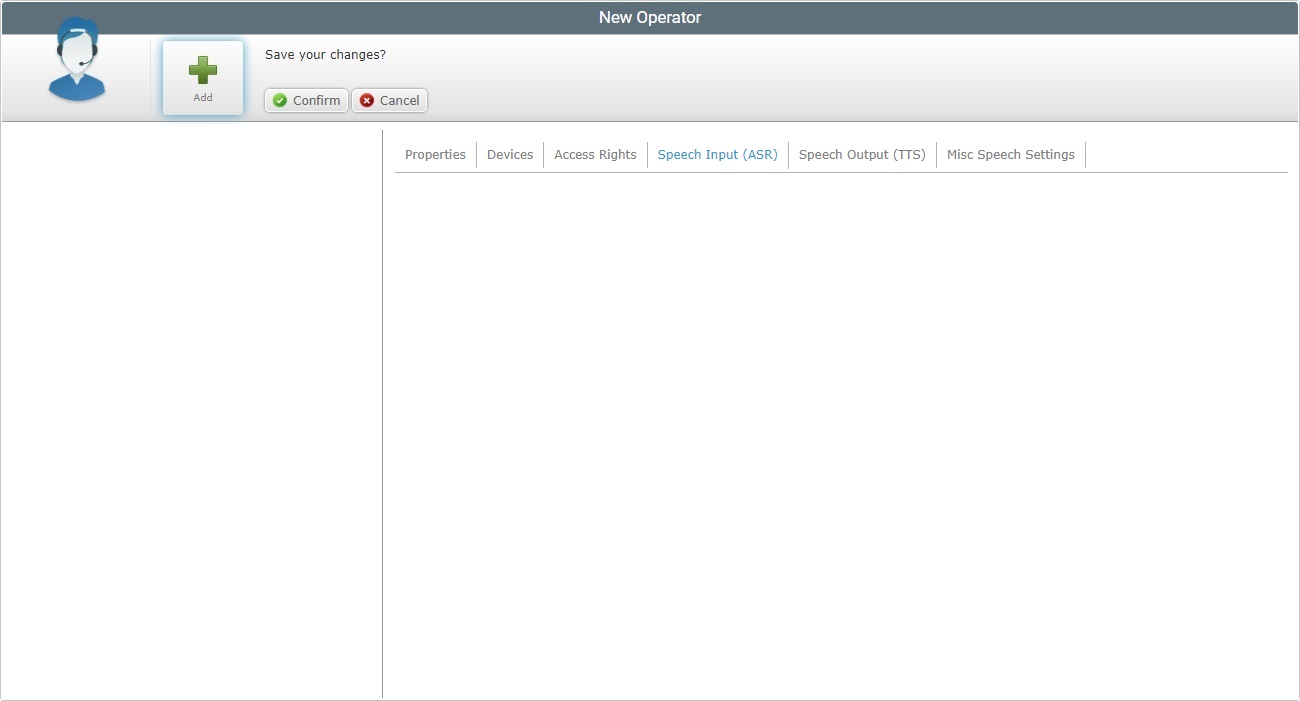This screenshot has height=701, width=1300.
Task: Click the green plus Add icon
Action: point(203,70)
